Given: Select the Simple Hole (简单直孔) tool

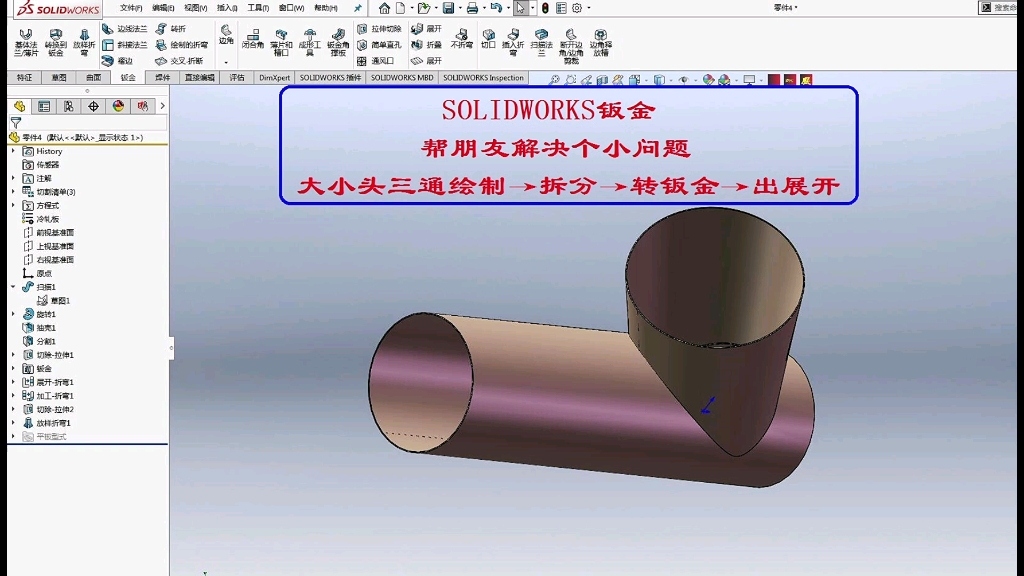Looking at the screenshot, I should tap(379, 44).
